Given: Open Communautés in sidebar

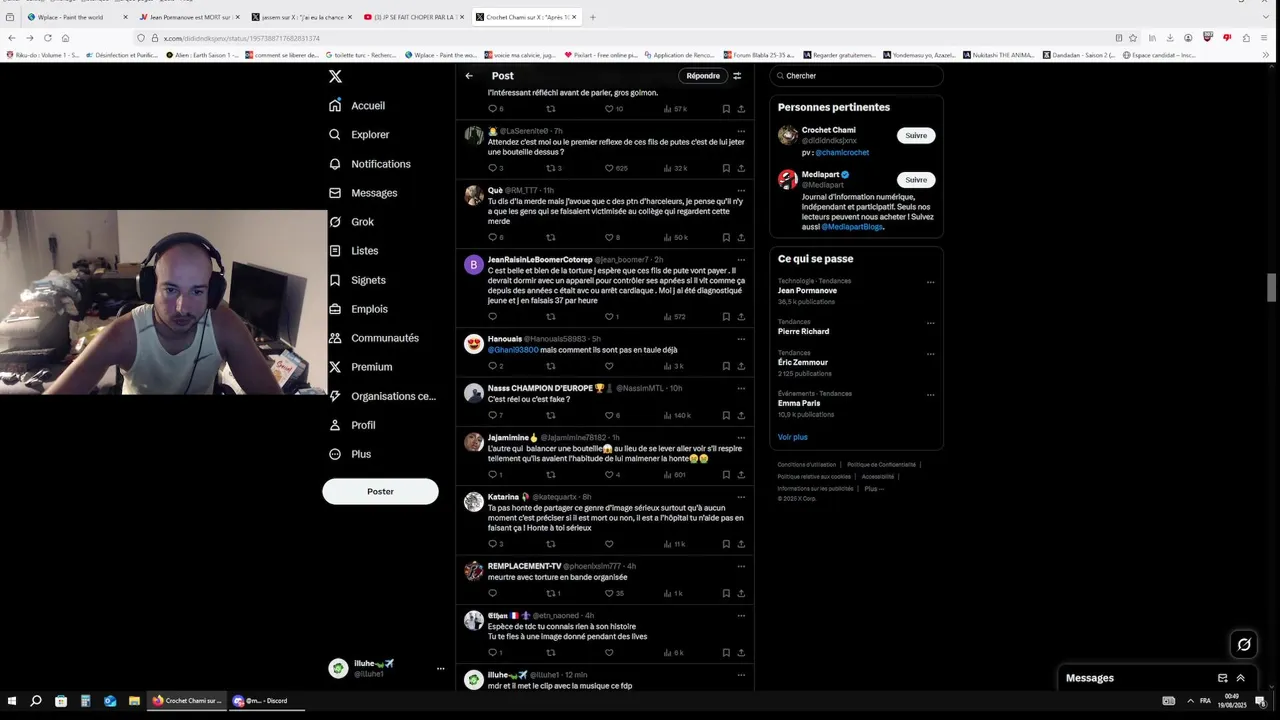Looking at the screenshot, I should pyautogui.click(x=374, y=338).
